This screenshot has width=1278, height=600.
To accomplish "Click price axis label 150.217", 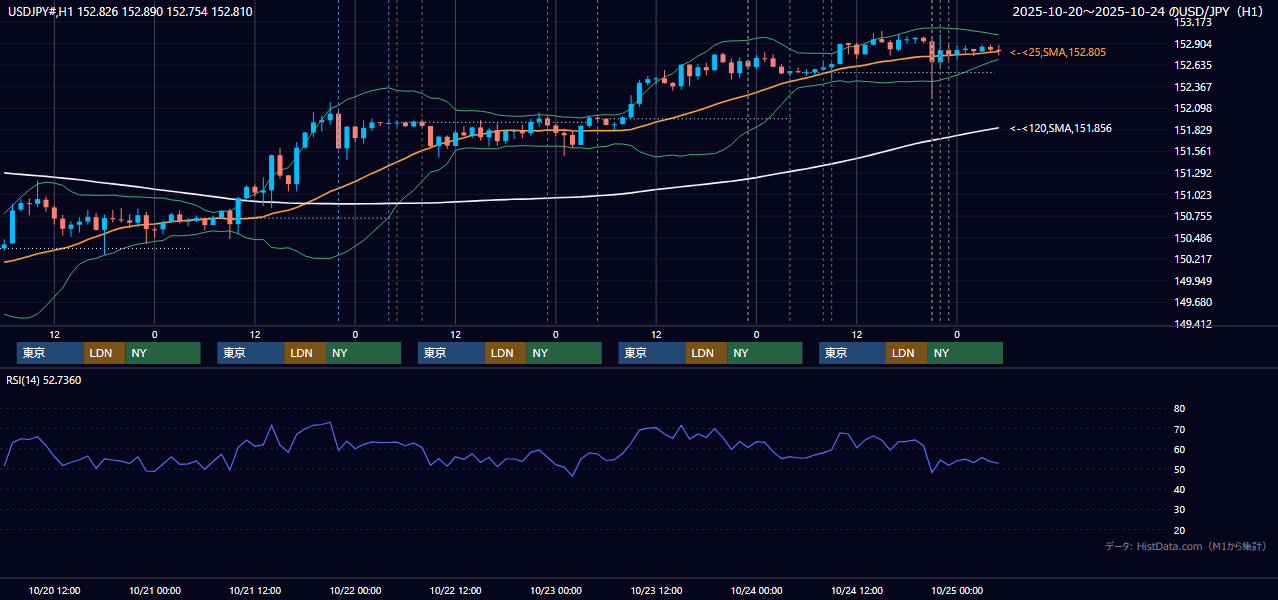I will click(1193, 259).
